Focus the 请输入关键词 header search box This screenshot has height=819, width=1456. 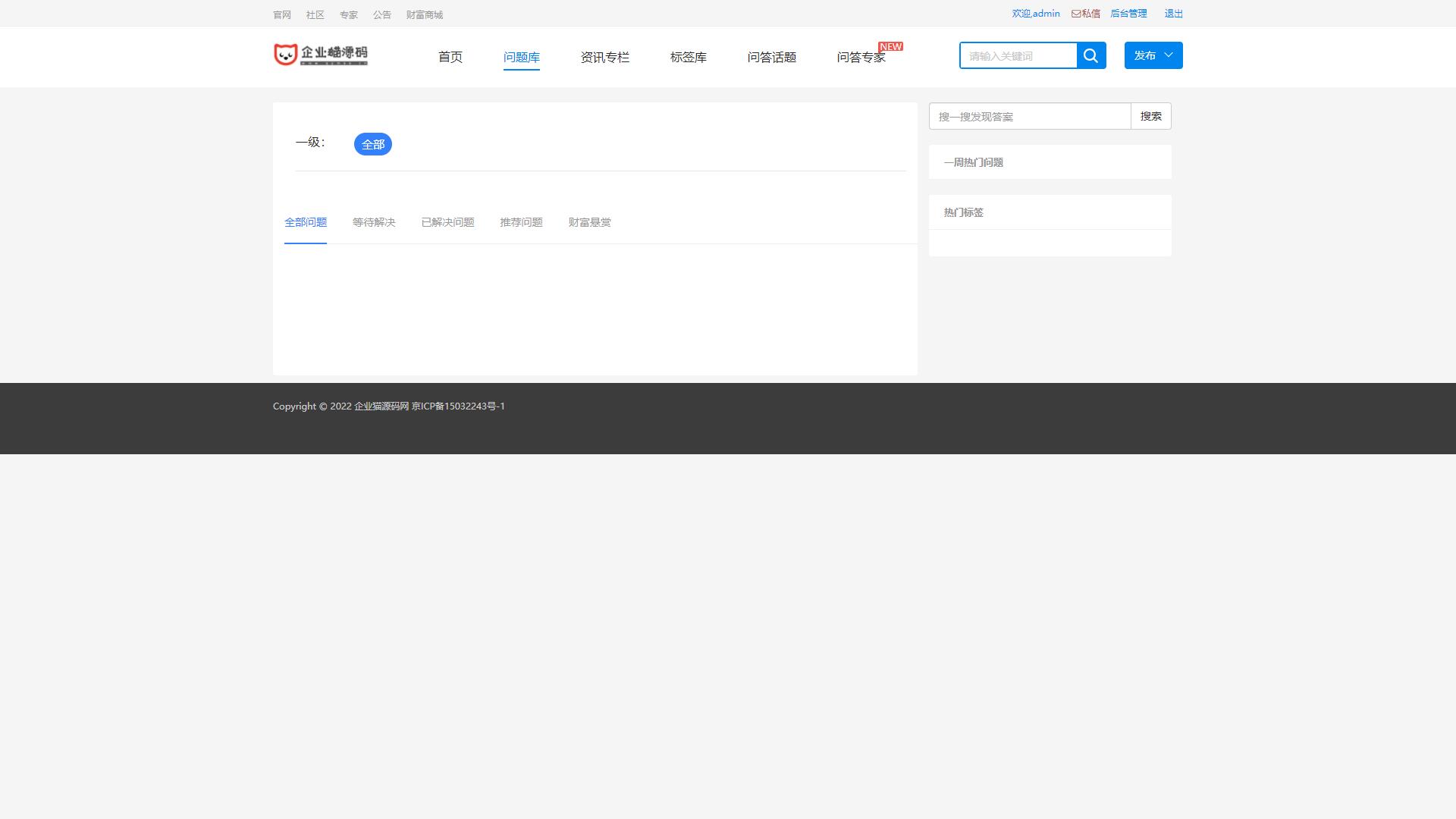(x=1018, y=55)
